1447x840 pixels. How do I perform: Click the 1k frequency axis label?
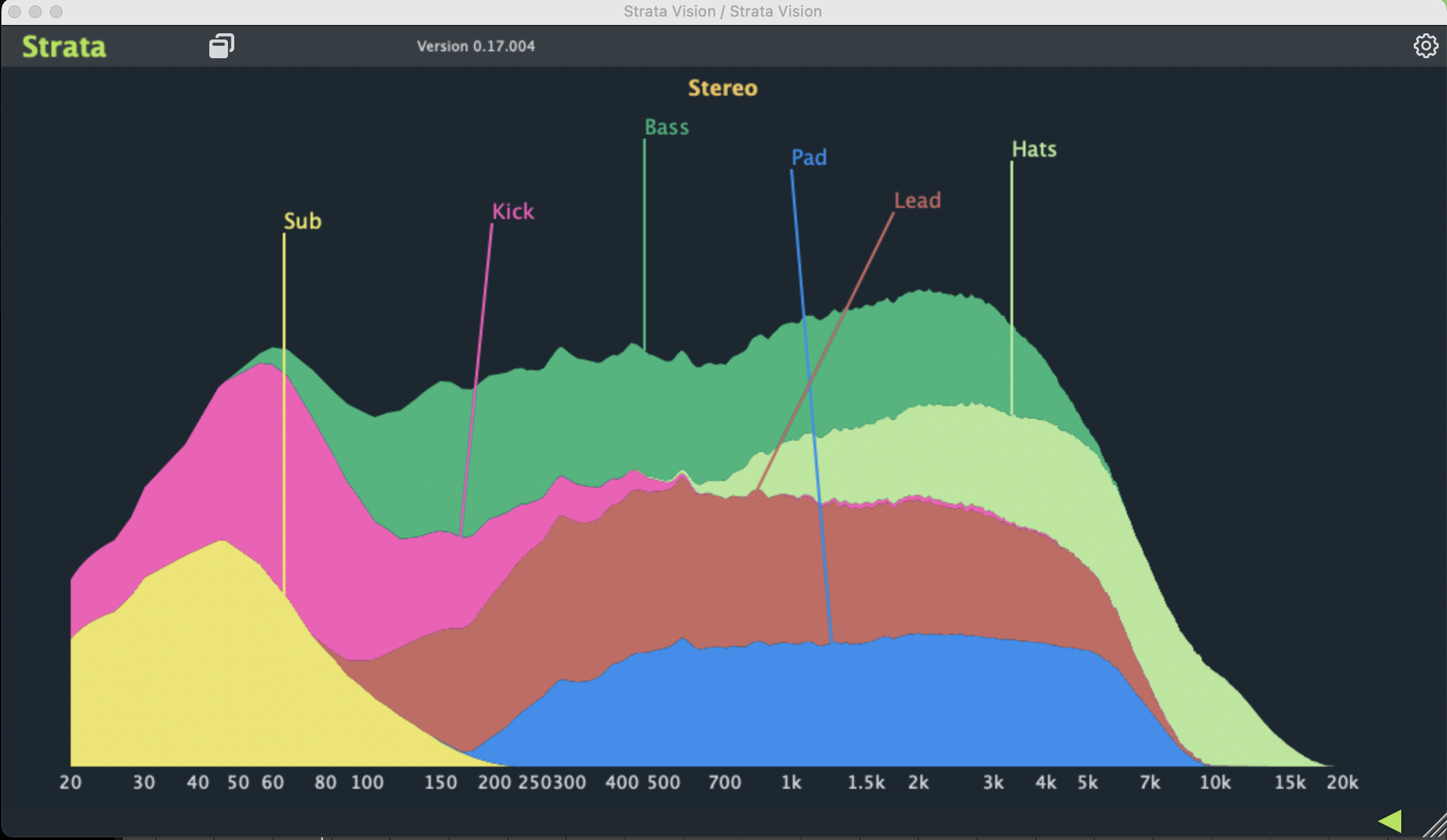pos(791,782)
